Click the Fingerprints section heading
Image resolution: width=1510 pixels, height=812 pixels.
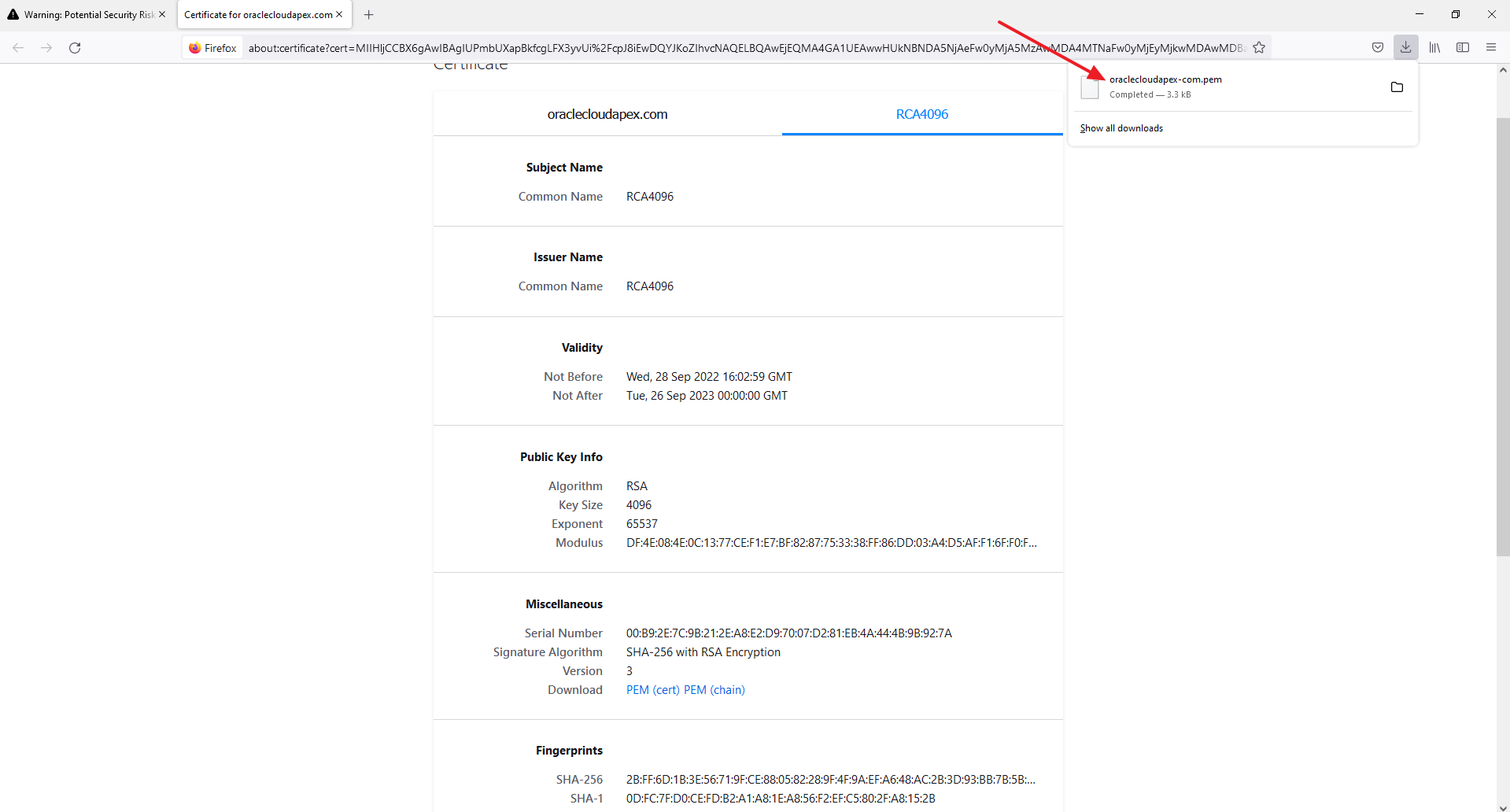point(569,751)
